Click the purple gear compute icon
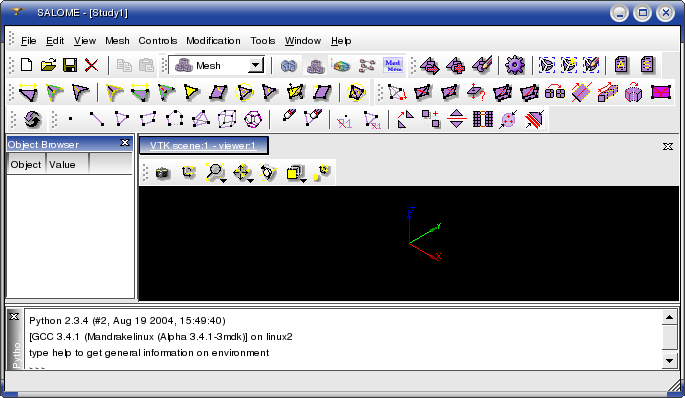Image resolution: width=685 pixels, height=398 pixels. (x=515, y=66)
